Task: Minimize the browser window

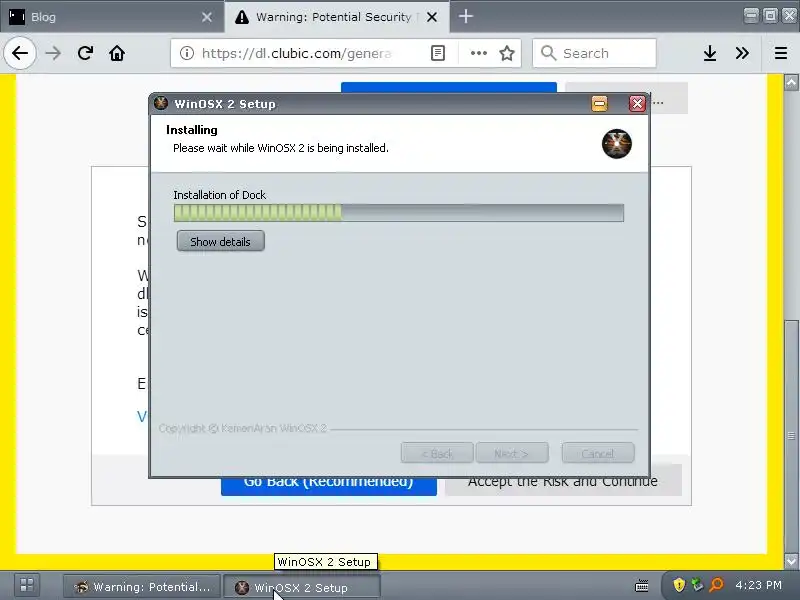Action: (751, 15)
